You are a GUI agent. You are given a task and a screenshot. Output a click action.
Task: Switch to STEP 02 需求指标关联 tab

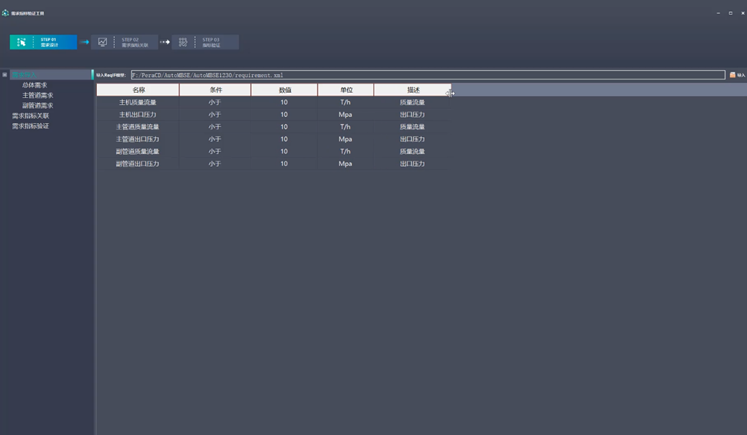pos(134,42)
